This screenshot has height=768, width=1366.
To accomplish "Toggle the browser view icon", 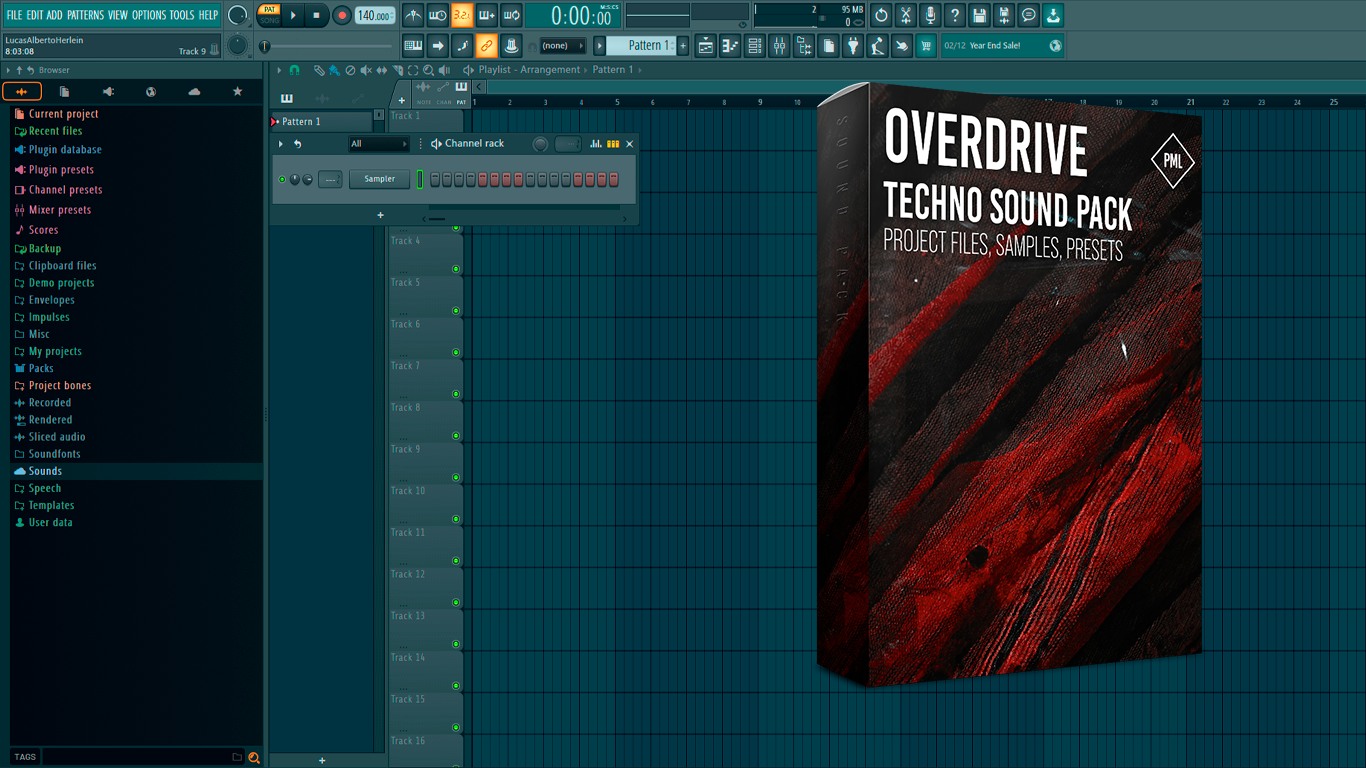I will click(804, 46).
